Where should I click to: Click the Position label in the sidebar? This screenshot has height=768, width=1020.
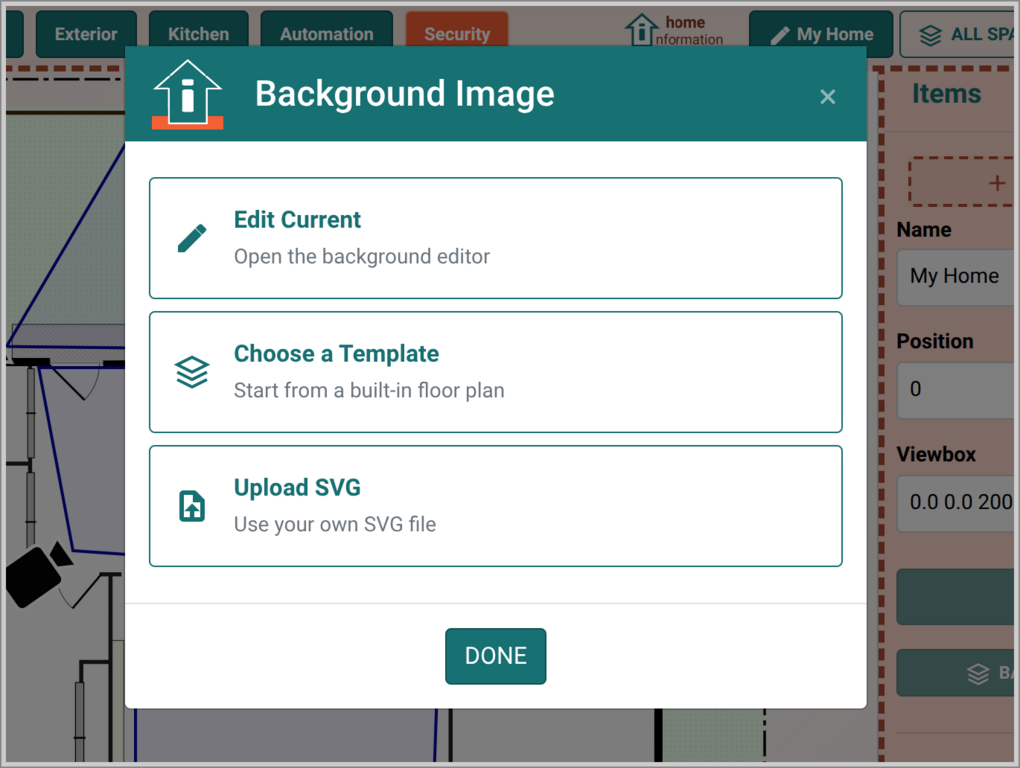(x=935, y=341)
